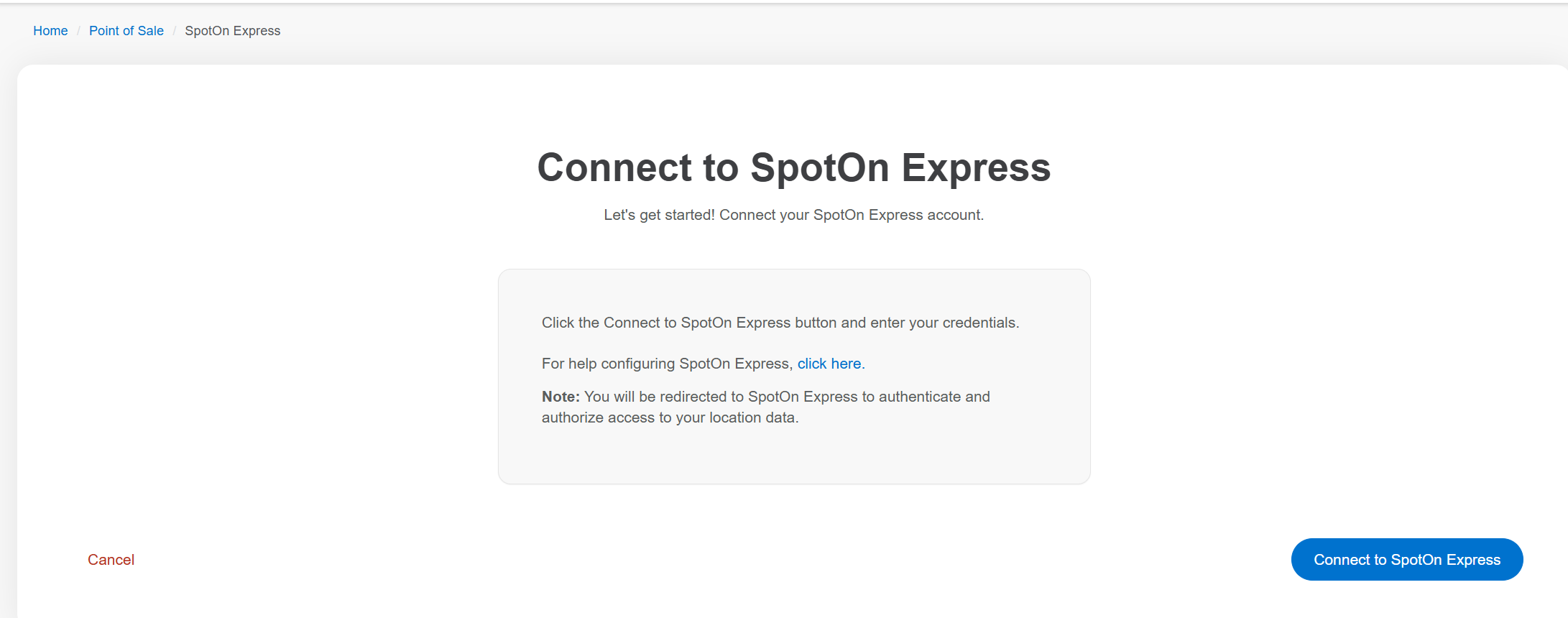Click "authorize access to your location data" line
Image resolution: width=1568 pixels, height=618 pixels.
670,418
